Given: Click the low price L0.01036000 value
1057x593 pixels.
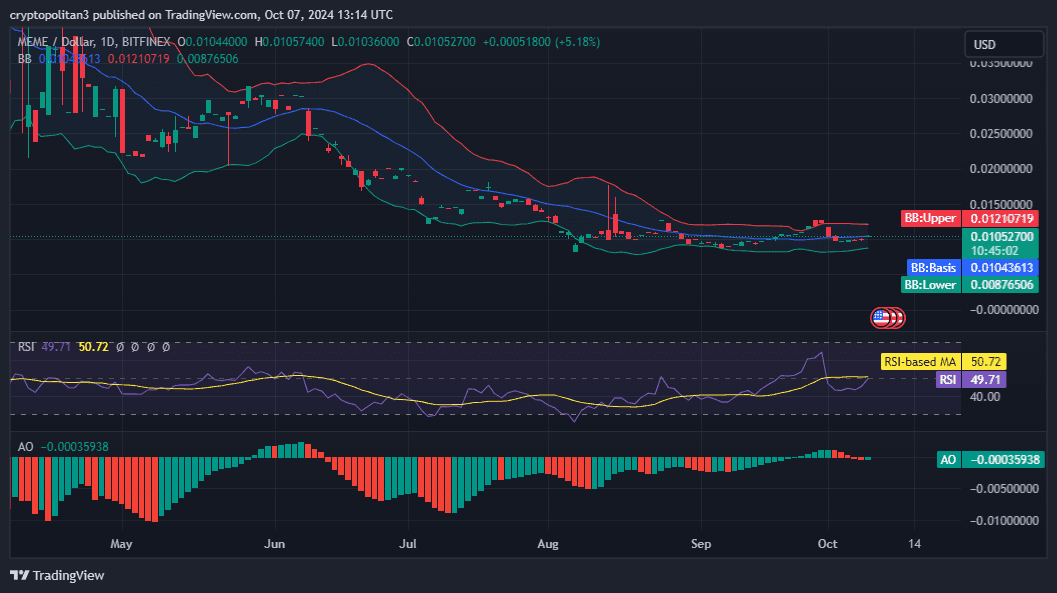Looking at the screenshot, I should (365, 42).
